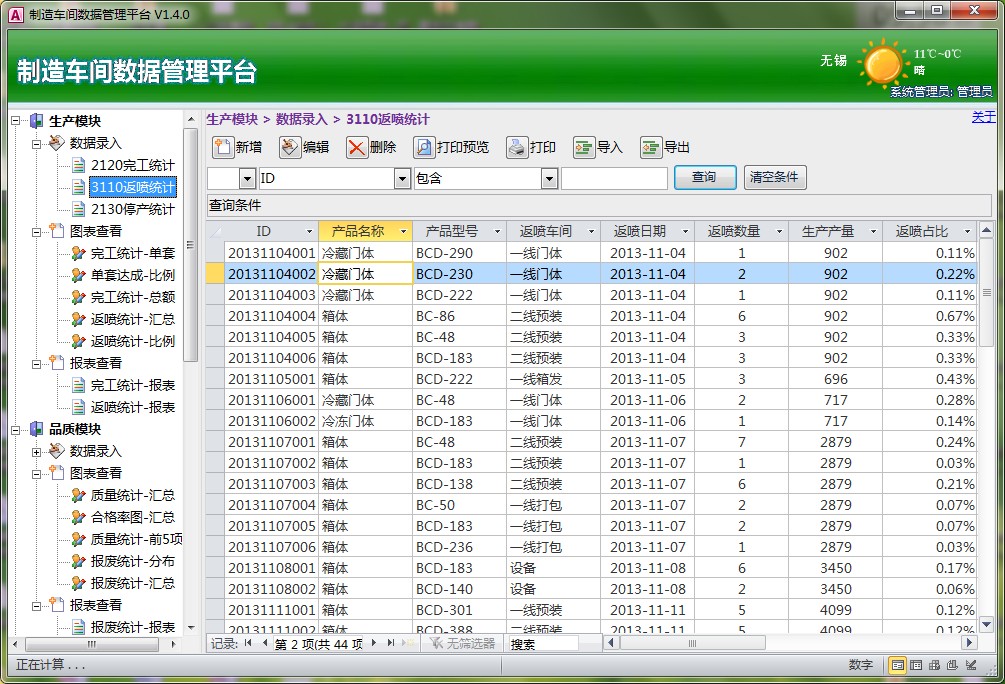This screenshot has height=684, width=1005.
Task: Open the 合格率图-汇总 chart
Action: (132, 517)
